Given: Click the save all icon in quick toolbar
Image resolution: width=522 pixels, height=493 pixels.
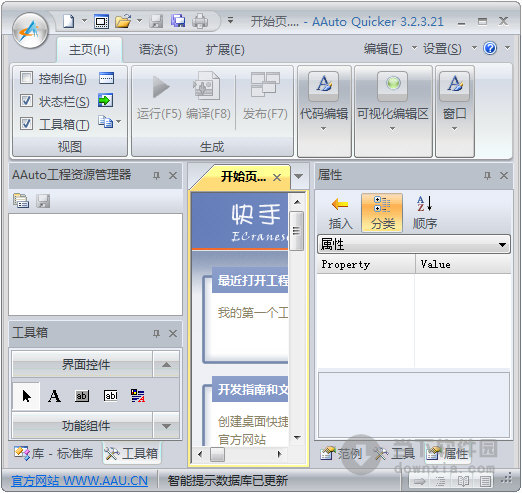Looking at the screenshot, I should click(x=178, y=21).
